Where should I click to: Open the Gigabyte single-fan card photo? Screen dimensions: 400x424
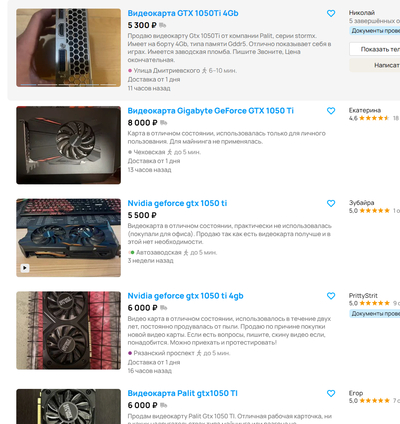coord(69,145)
